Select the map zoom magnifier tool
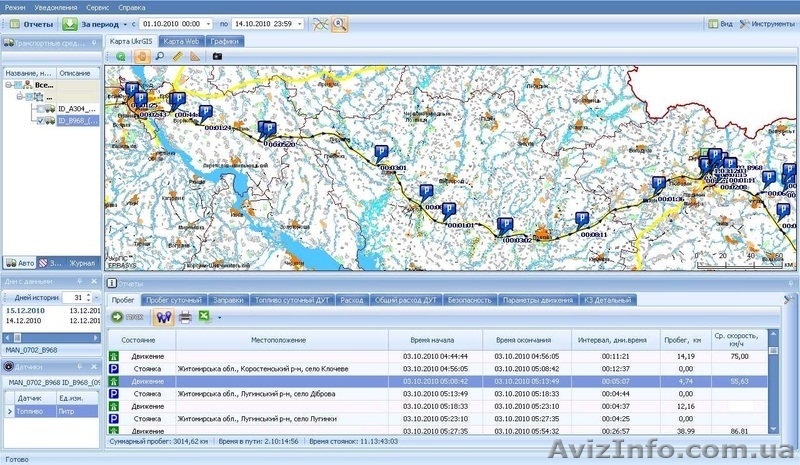This screenshot has width=800, height=465. 160,56
